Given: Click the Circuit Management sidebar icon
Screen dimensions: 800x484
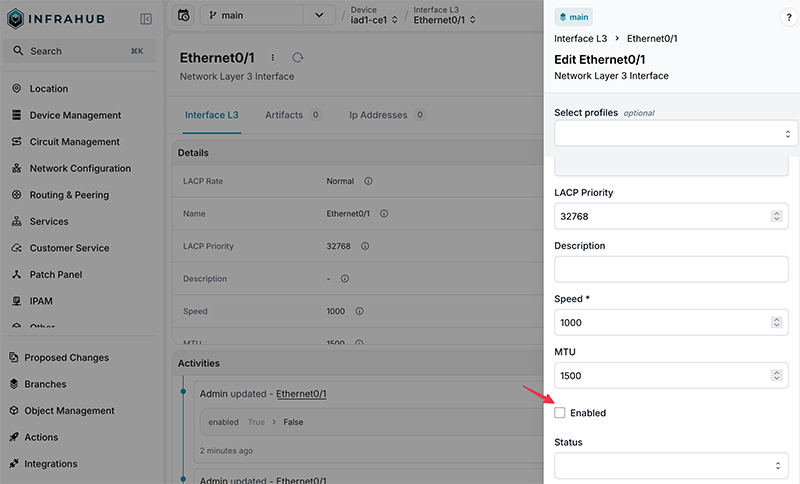Looking at the screenshot, I should (x=17, y=141).
